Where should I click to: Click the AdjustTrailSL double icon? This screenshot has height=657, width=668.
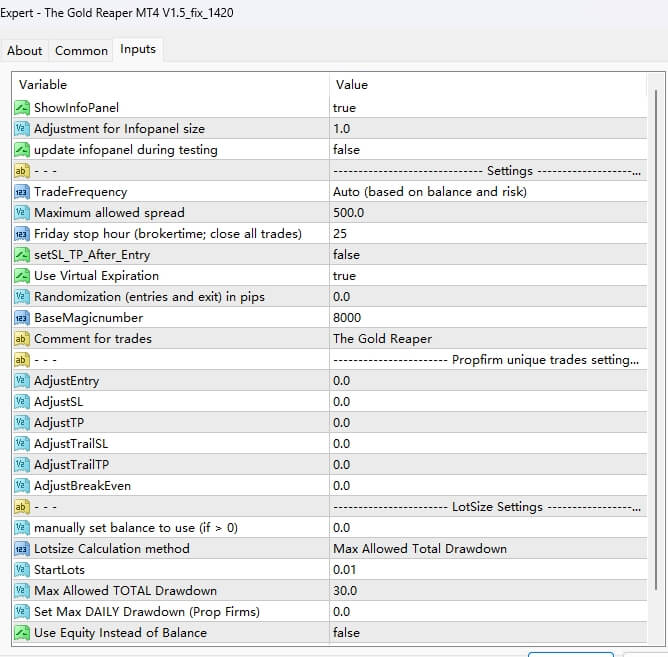click(22, 444)
